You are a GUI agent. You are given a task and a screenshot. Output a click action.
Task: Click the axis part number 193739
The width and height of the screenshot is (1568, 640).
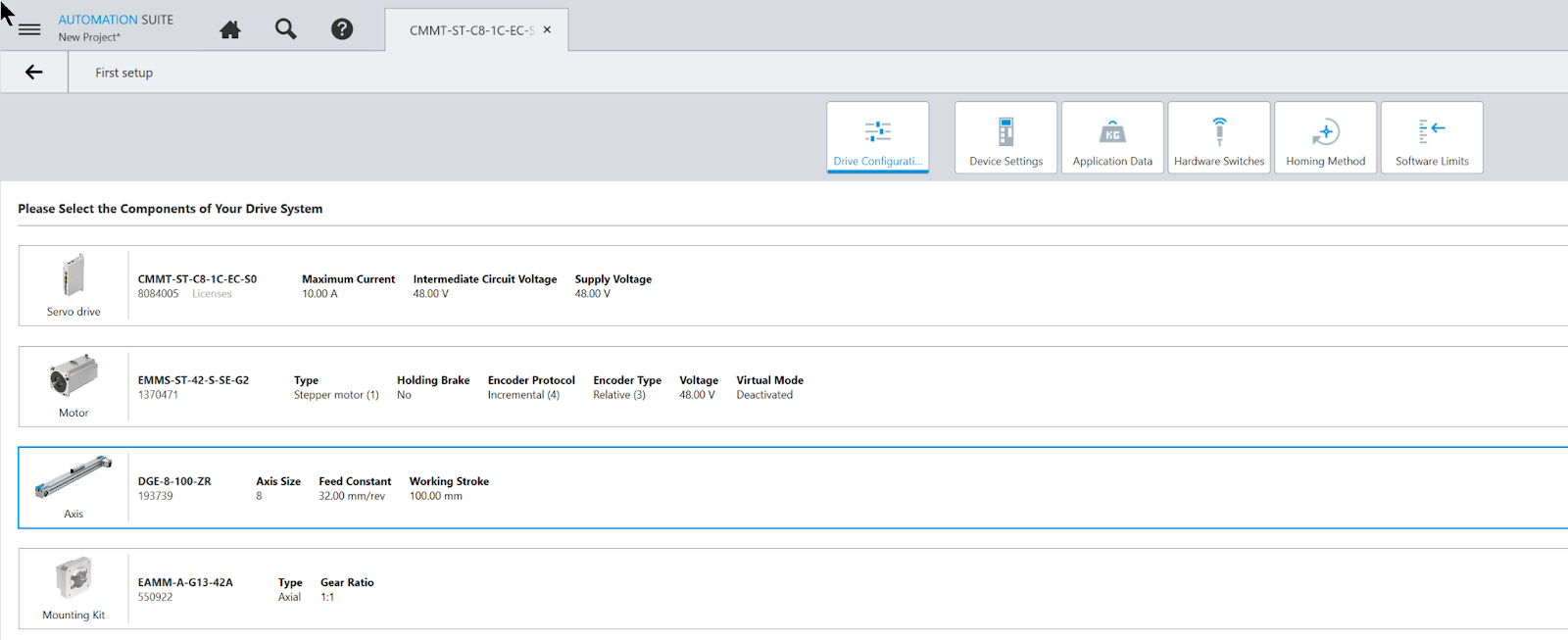click(x=155, y=496)
